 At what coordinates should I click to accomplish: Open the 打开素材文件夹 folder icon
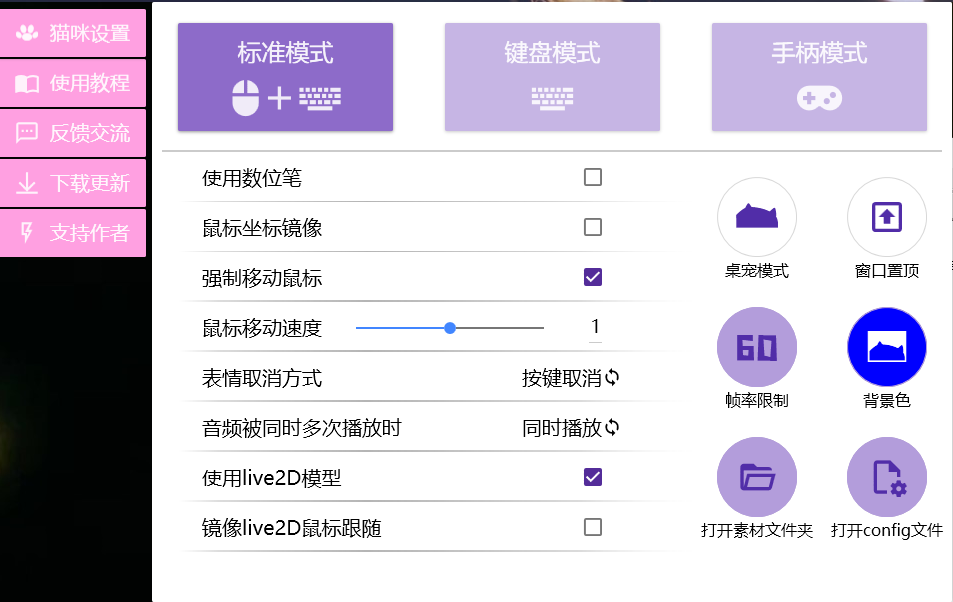click(x=756, y=477)
